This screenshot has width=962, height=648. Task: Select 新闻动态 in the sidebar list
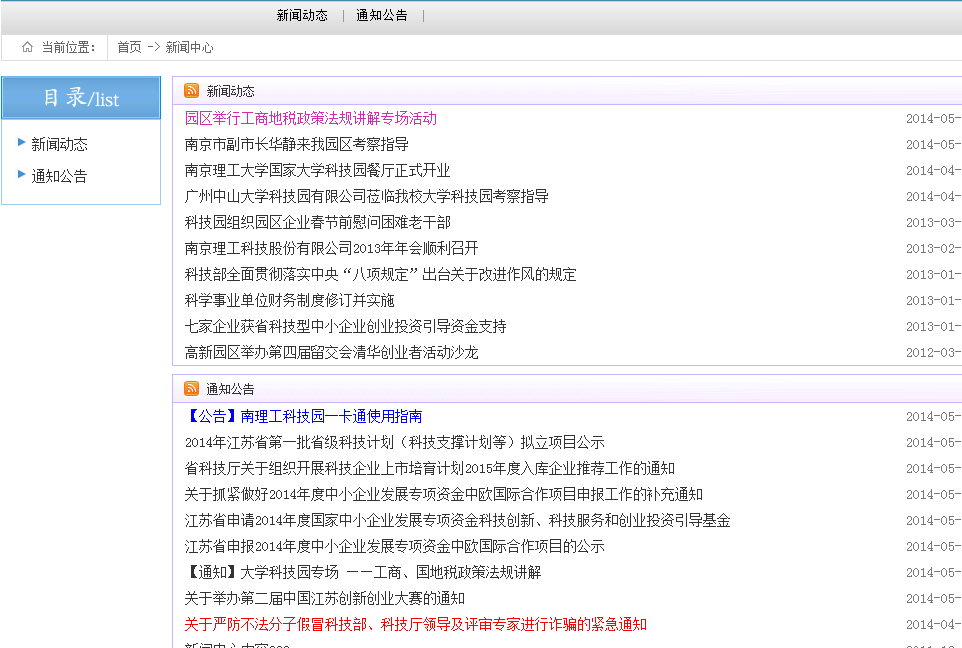pyautogui.click(x=59, y=144)
